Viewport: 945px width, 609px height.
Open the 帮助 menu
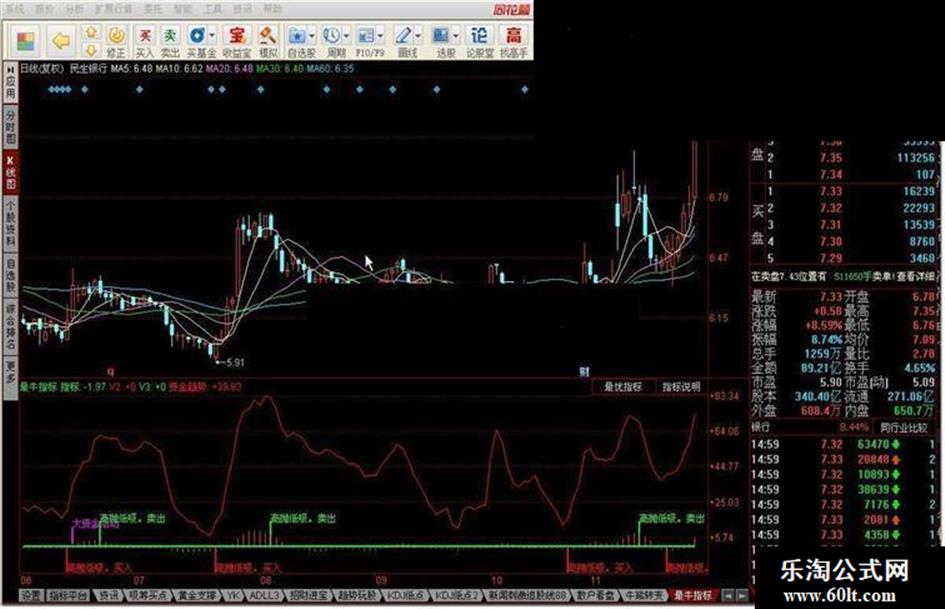point(272,9)
